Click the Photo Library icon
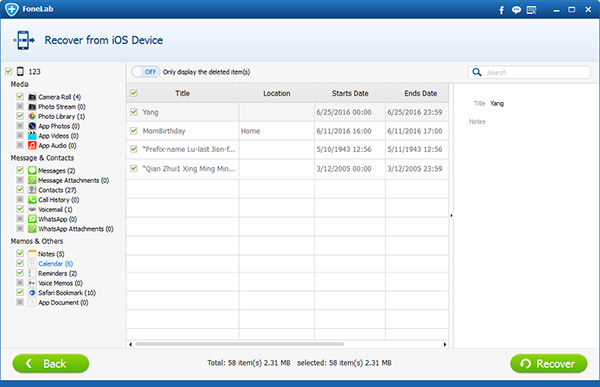Viewport: 600px width, 387px height. (x=32, y=116)
